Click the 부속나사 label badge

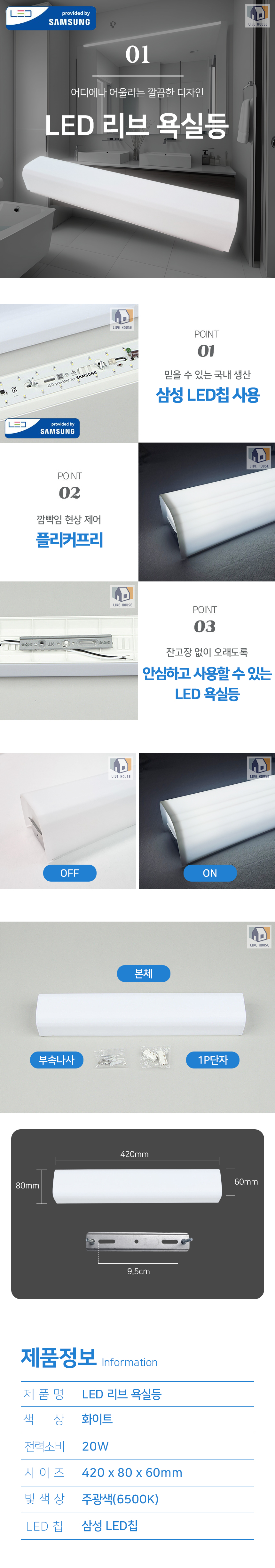pos(57,1060)
